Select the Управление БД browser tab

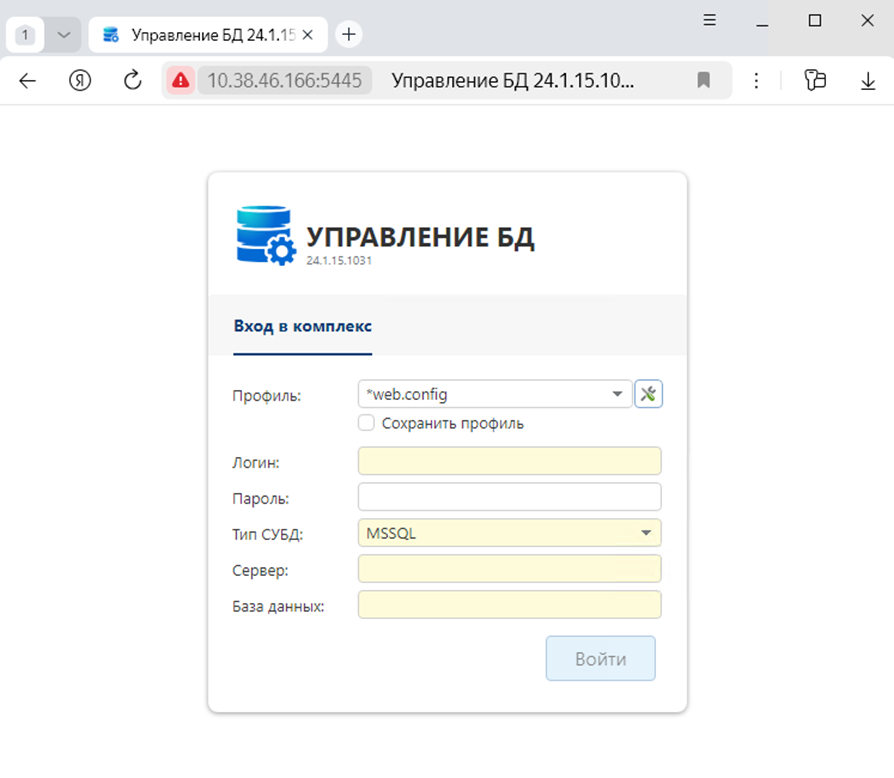[x=208, y=35]
